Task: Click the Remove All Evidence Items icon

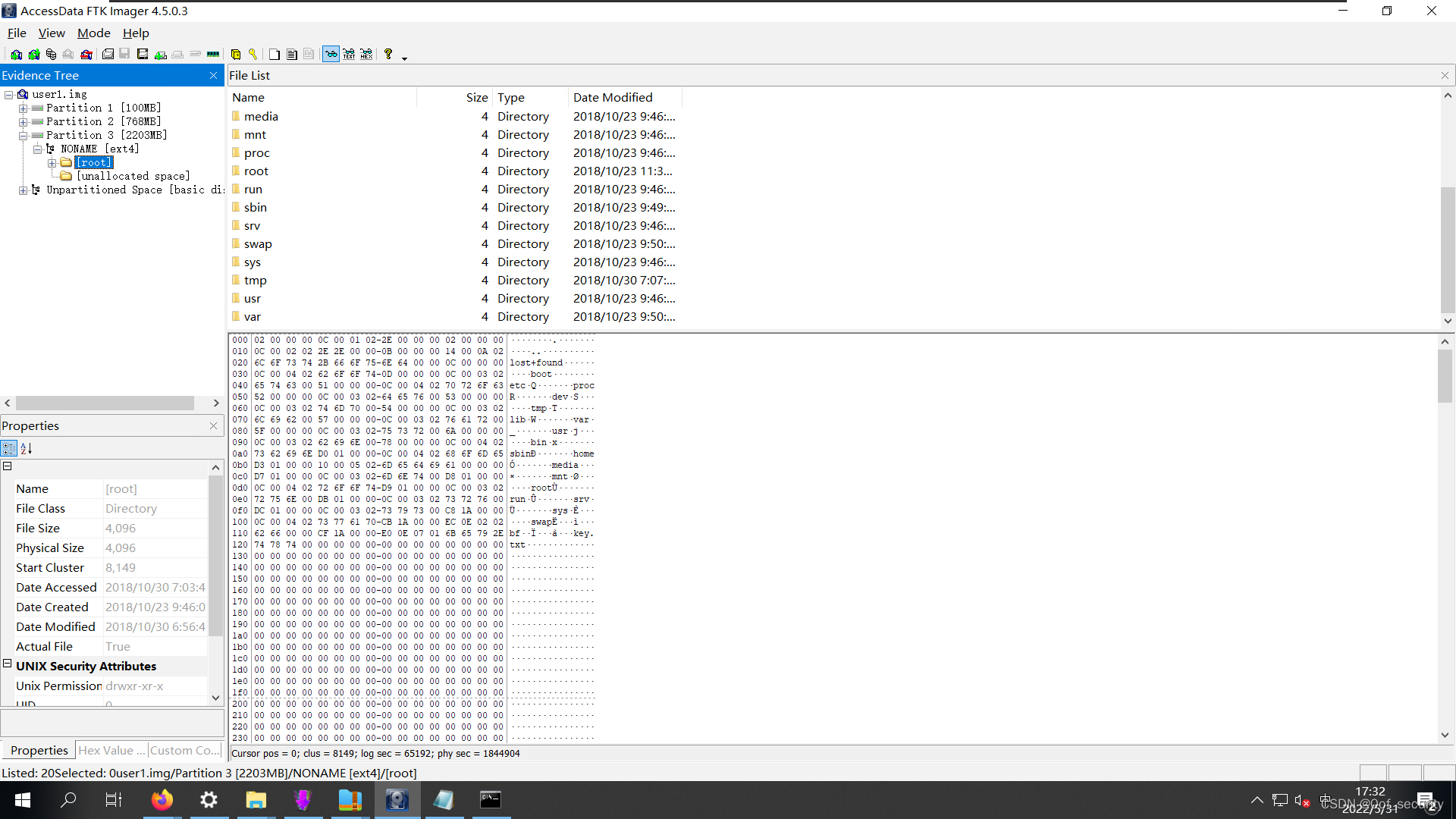Action: pyautogui.click(x=86, y=55)
